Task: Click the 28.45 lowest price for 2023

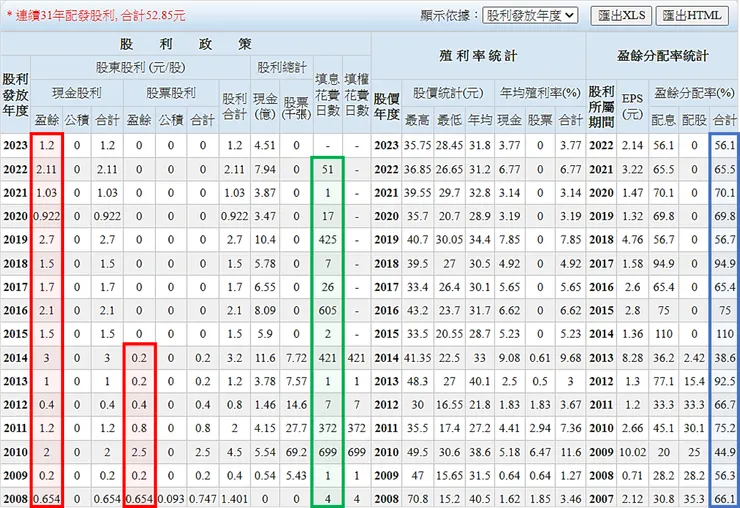Action: (x=449, y=145)
